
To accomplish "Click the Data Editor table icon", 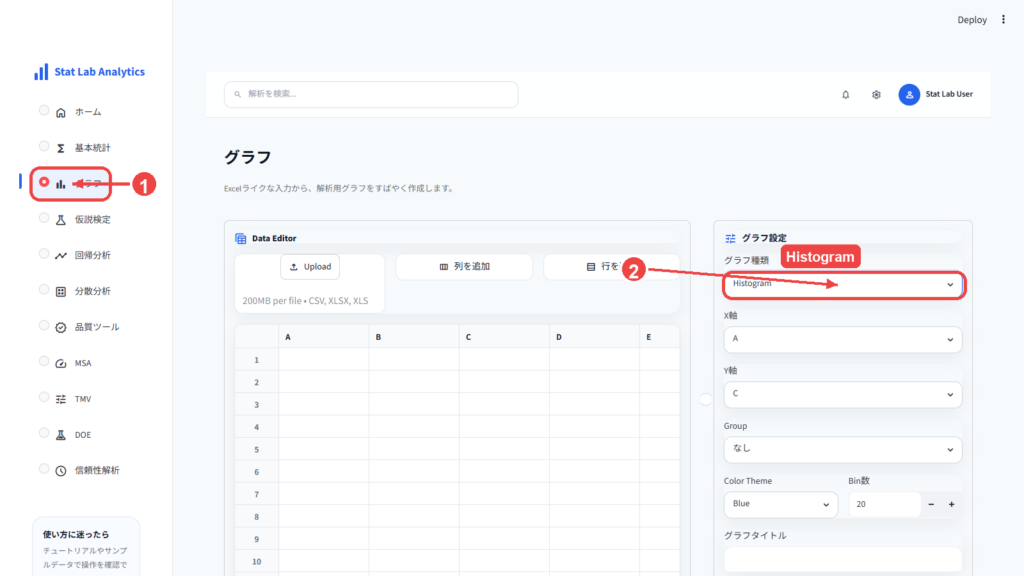I will click(x=240, y=238).
